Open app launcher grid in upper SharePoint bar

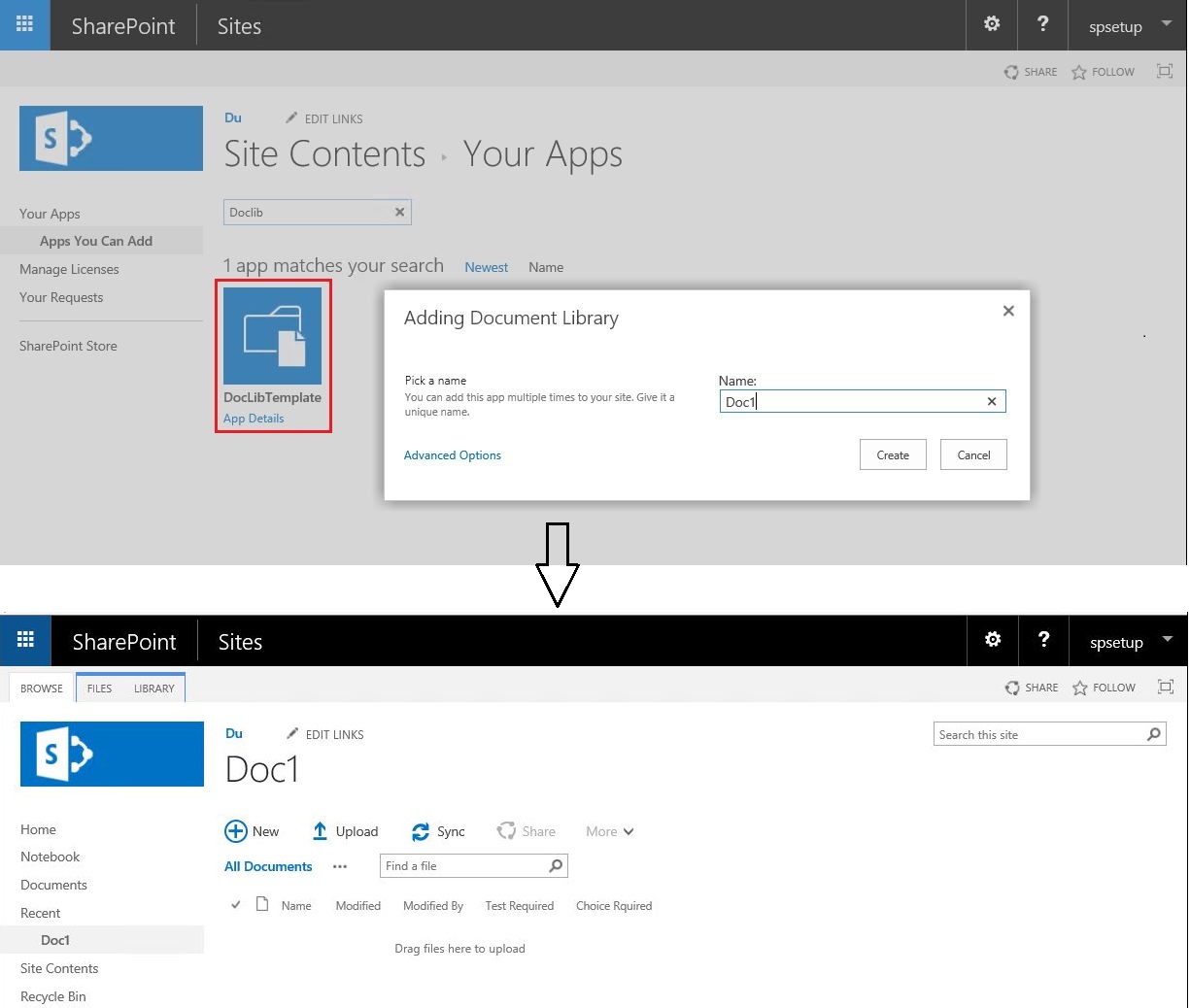click(x=24, y=24)
